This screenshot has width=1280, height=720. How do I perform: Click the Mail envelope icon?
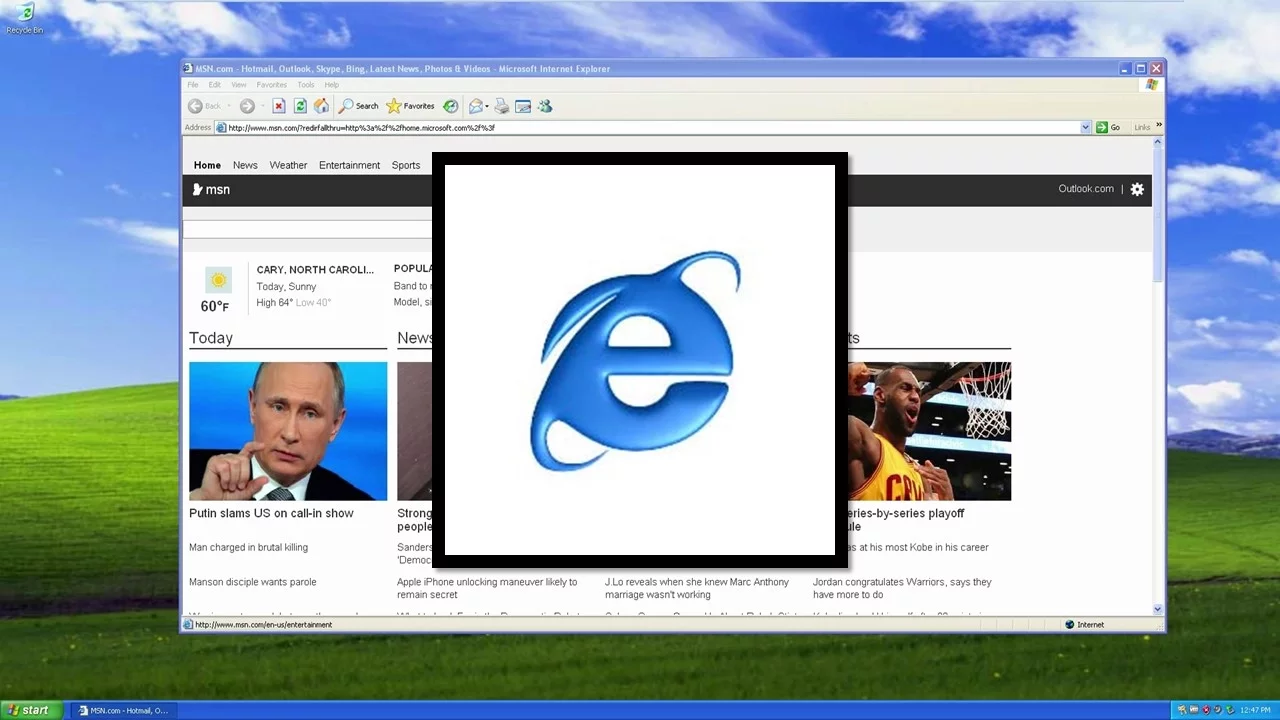[476, 106]
